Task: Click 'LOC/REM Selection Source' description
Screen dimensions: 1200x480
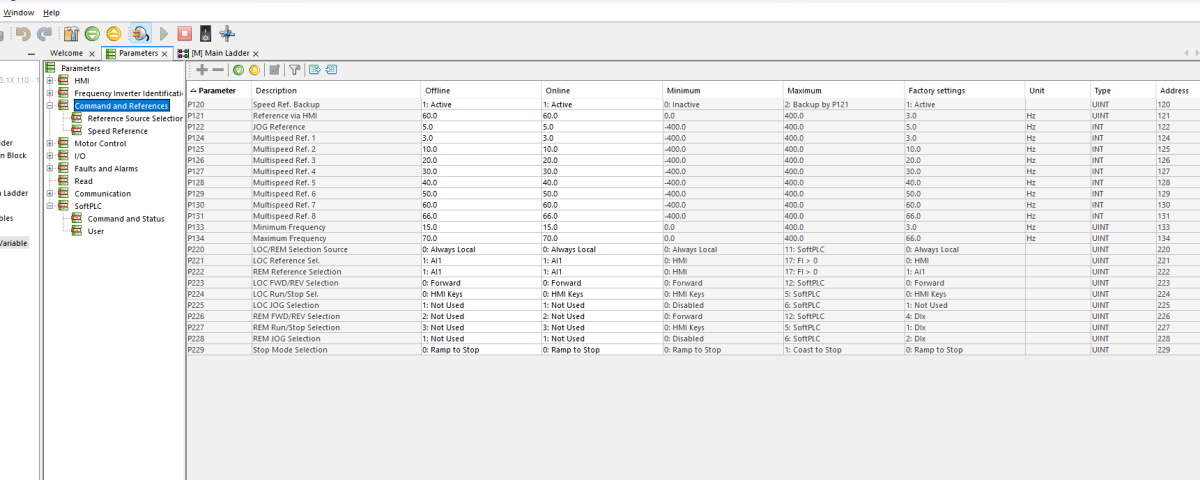Action: click(335, 249)
